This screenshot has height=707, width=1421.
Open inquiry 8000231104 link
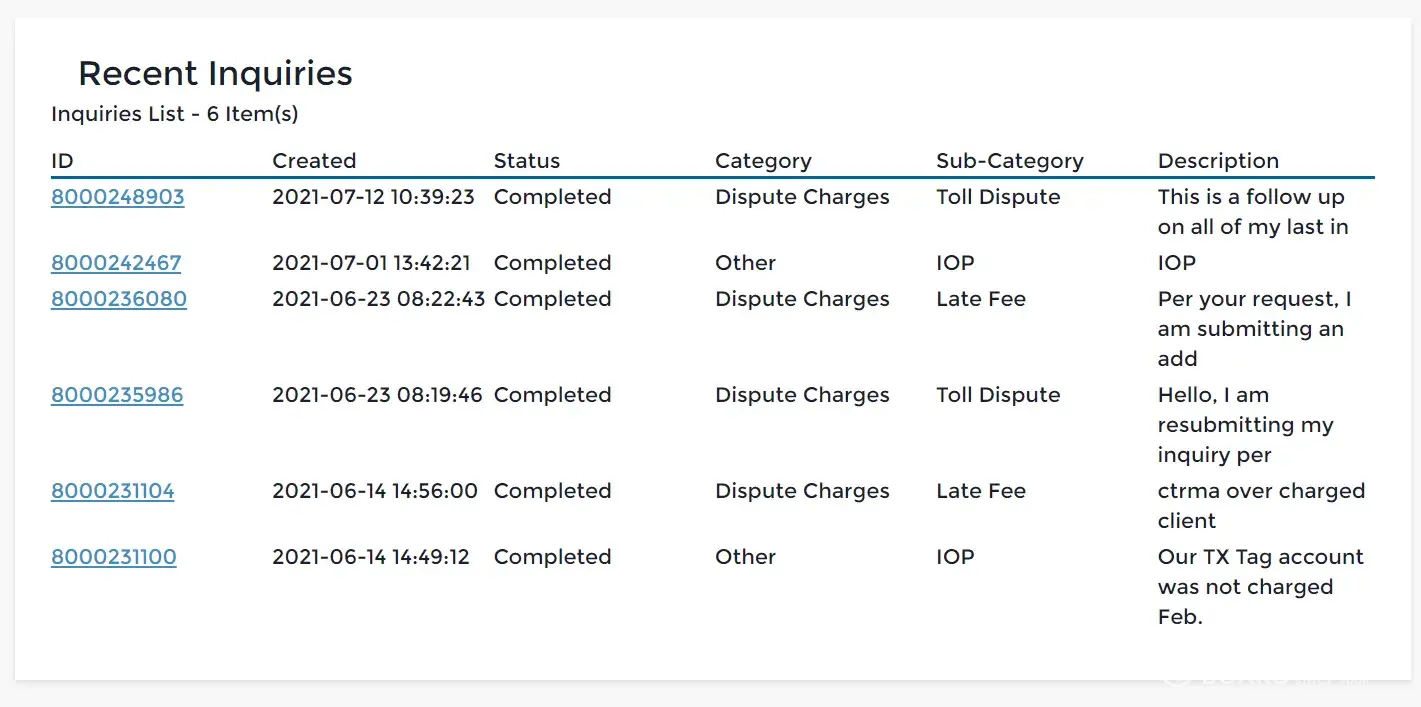[112, 491]
